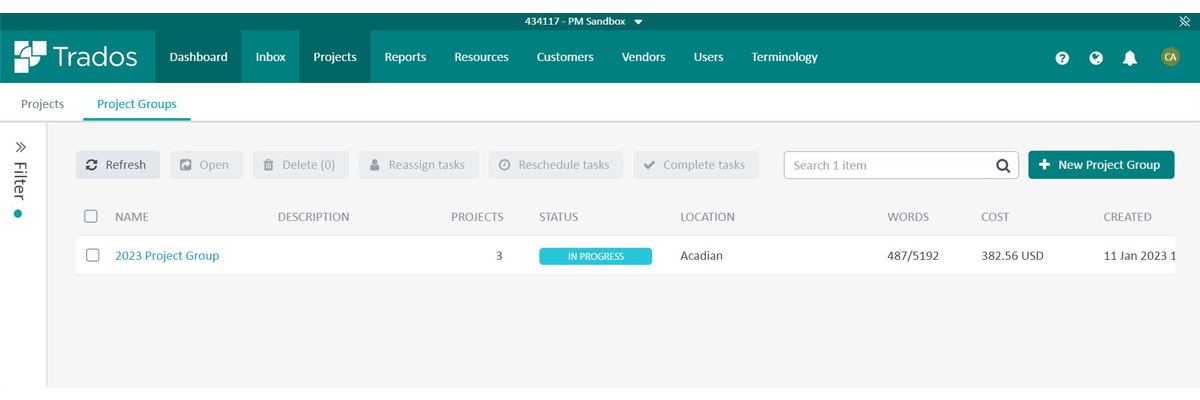Open the 2023 Project Group link
Viewport: 1200px width, 400px height.
tap(167, 256)
